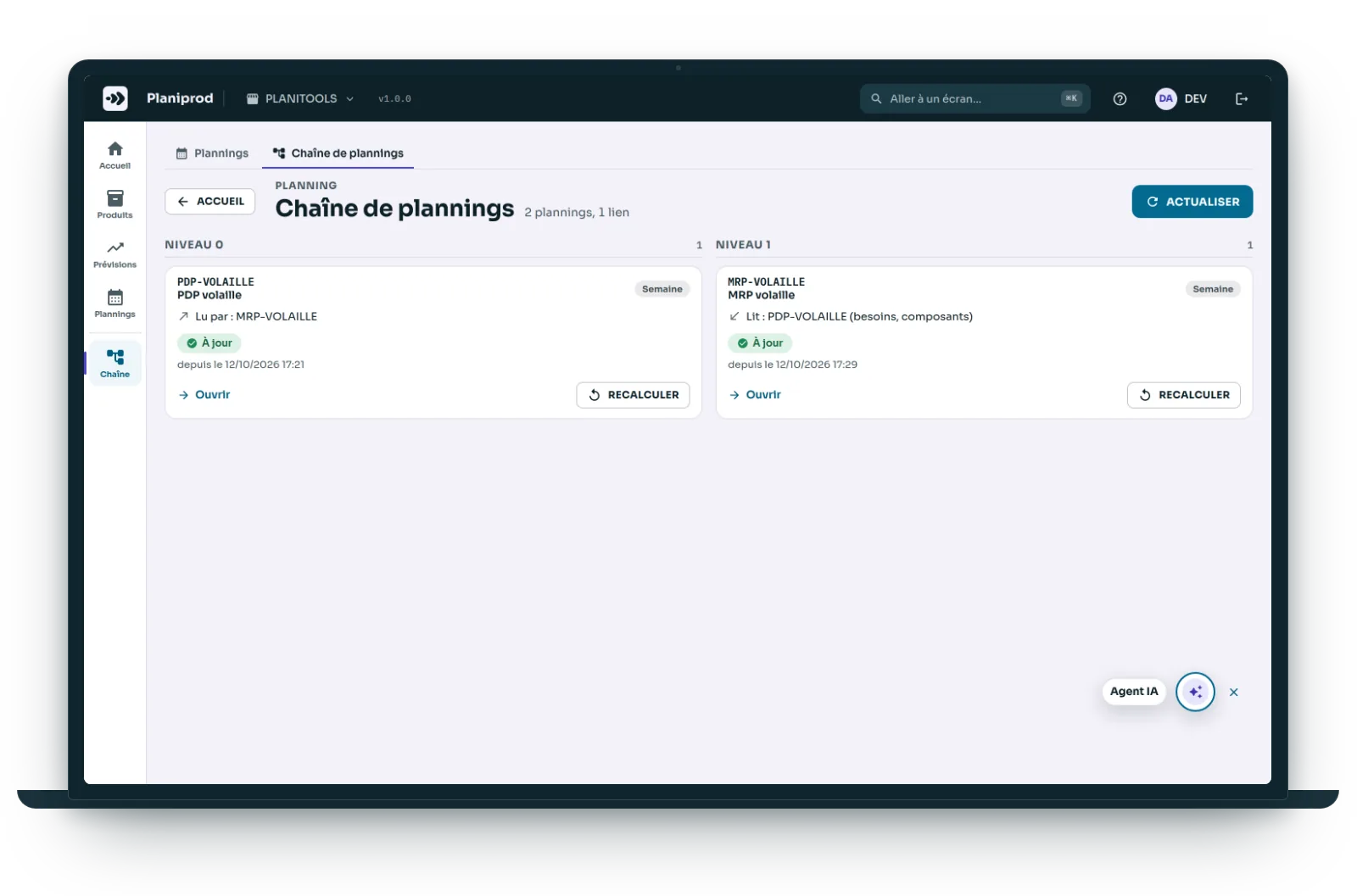Open Produits in the sidebar
Viewport: 1357px width, 896px height.
coord(115,204)
